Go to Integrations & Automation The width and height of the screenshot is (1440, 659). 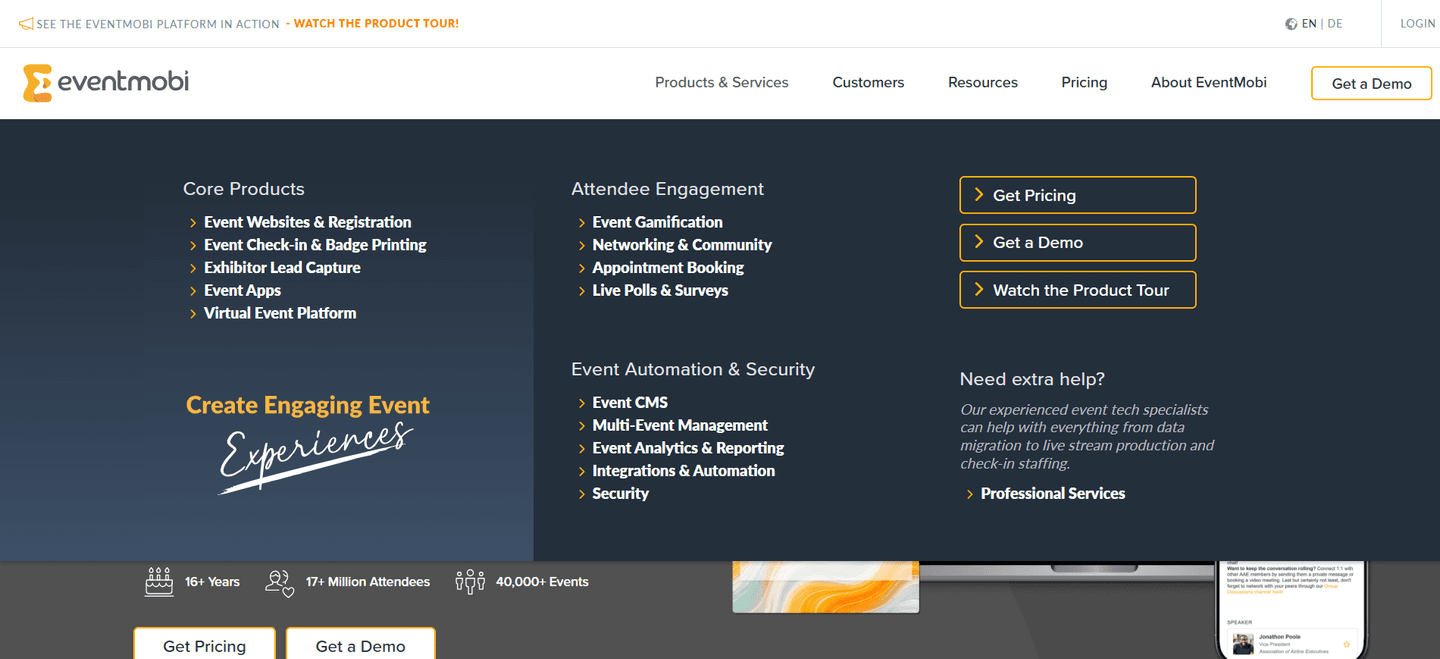[x=684, y=471]
